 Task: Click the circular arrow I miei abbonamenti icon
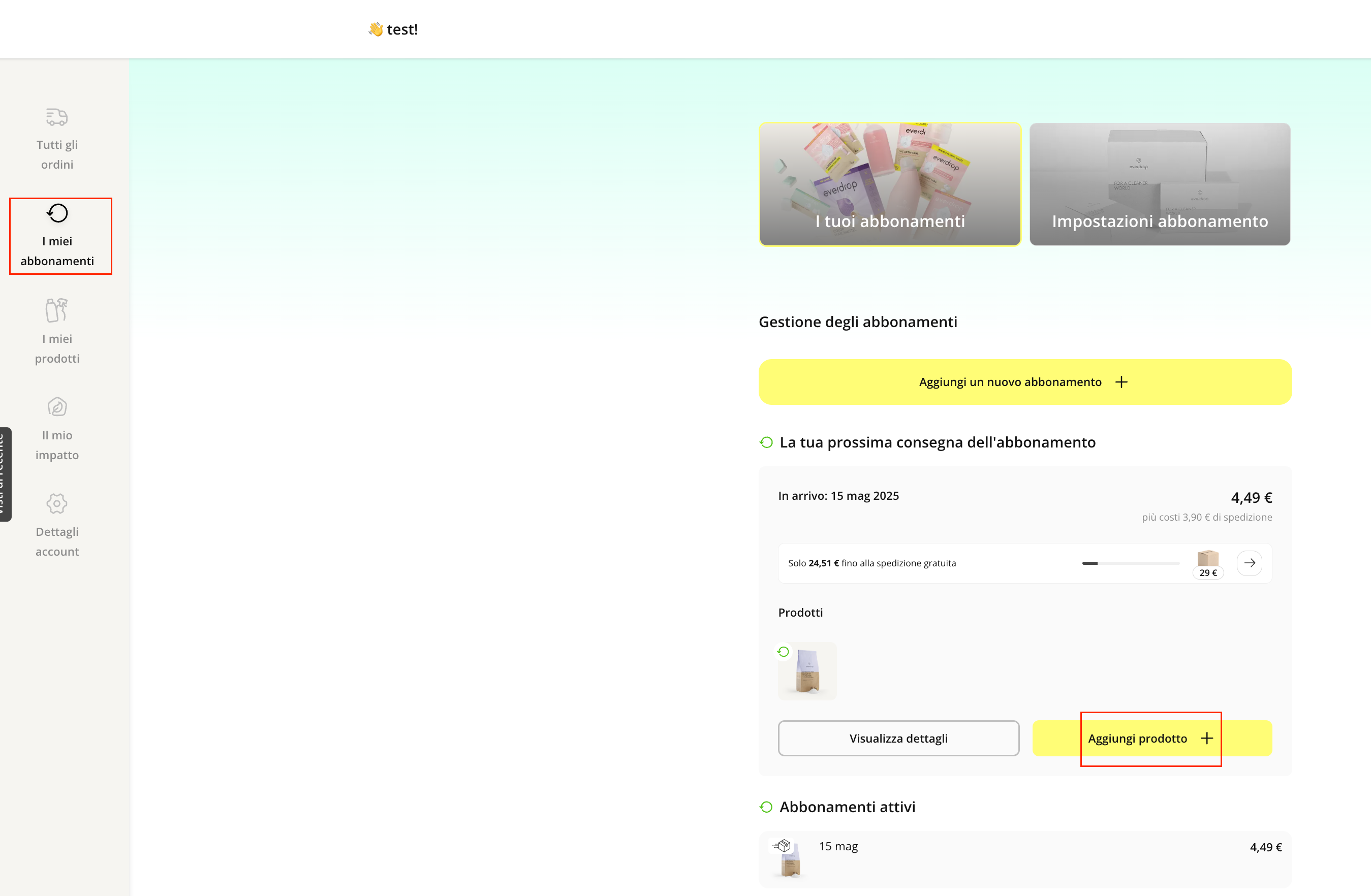(57, 213)
